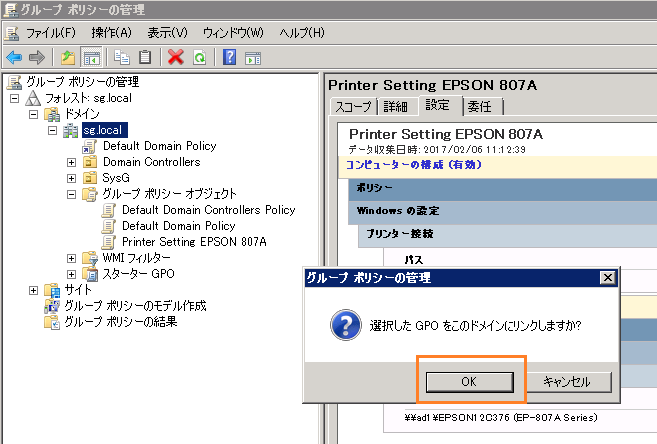This screenshot has height=444, width=657.
Task: Click the Back arrow toolbar icon
Action: (x=14, y=57)
